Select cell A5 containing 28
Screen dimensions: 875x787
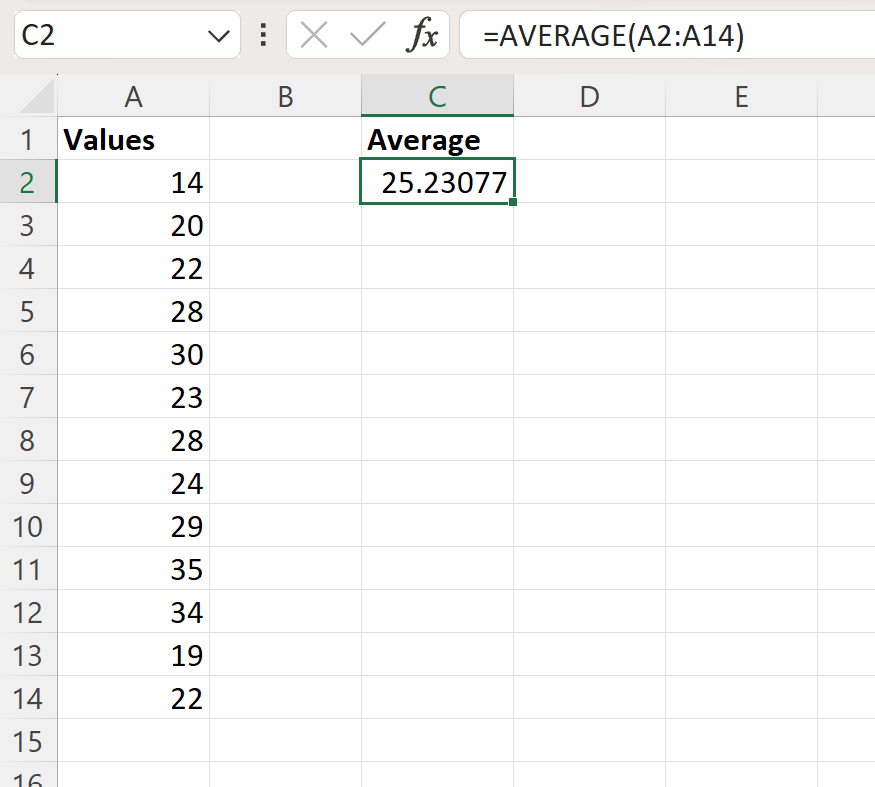[x=133, y=311]
